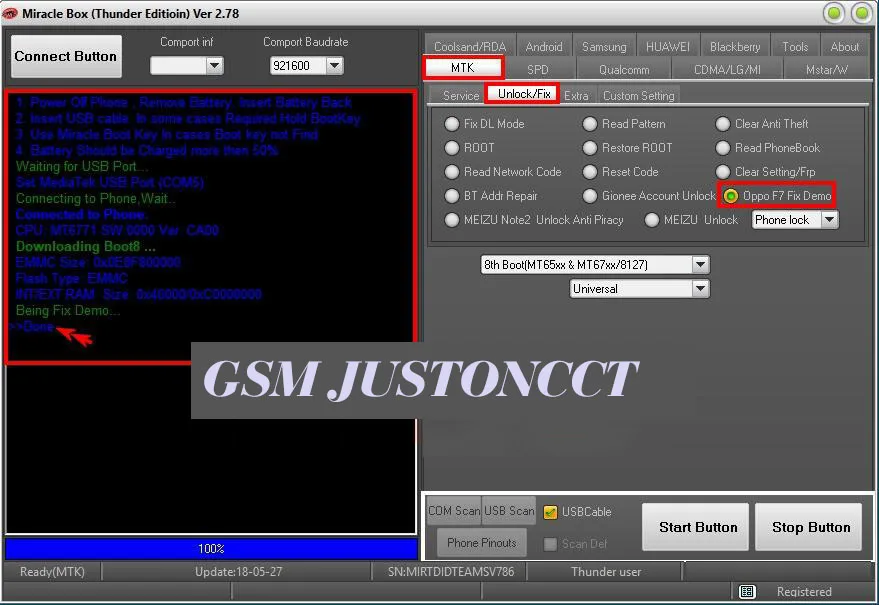Select BT Addr Repair radio button
The width and height of the screenshot is (879, 605).
pos(452,196)
